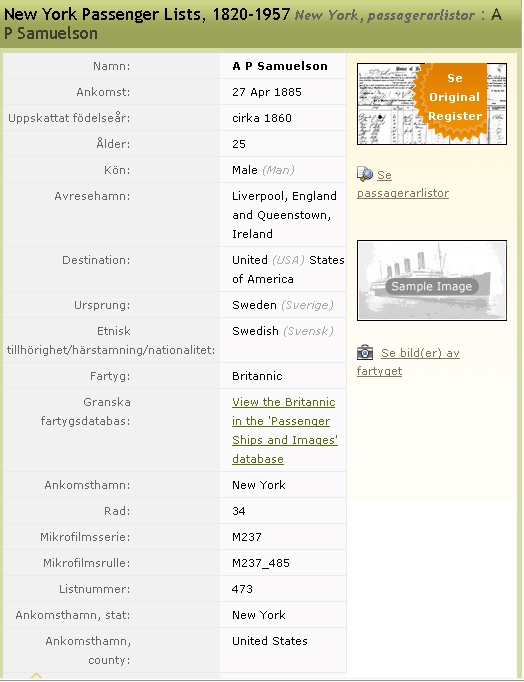Click the Sample Image ship thumbnail
This screenshot has width=524, height=682.
click(x=431, y=280)
